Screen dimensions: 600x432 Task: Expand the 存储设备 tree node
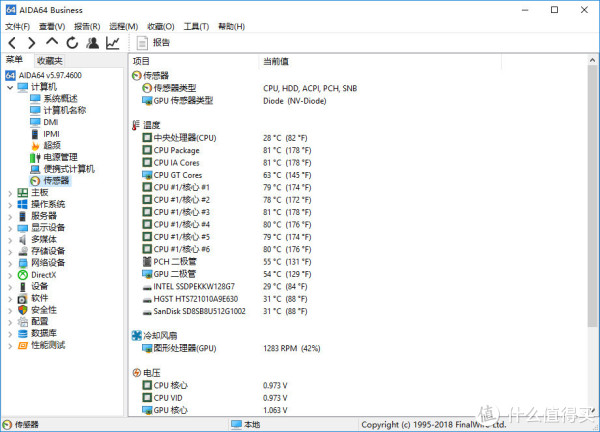pos(10,252)
